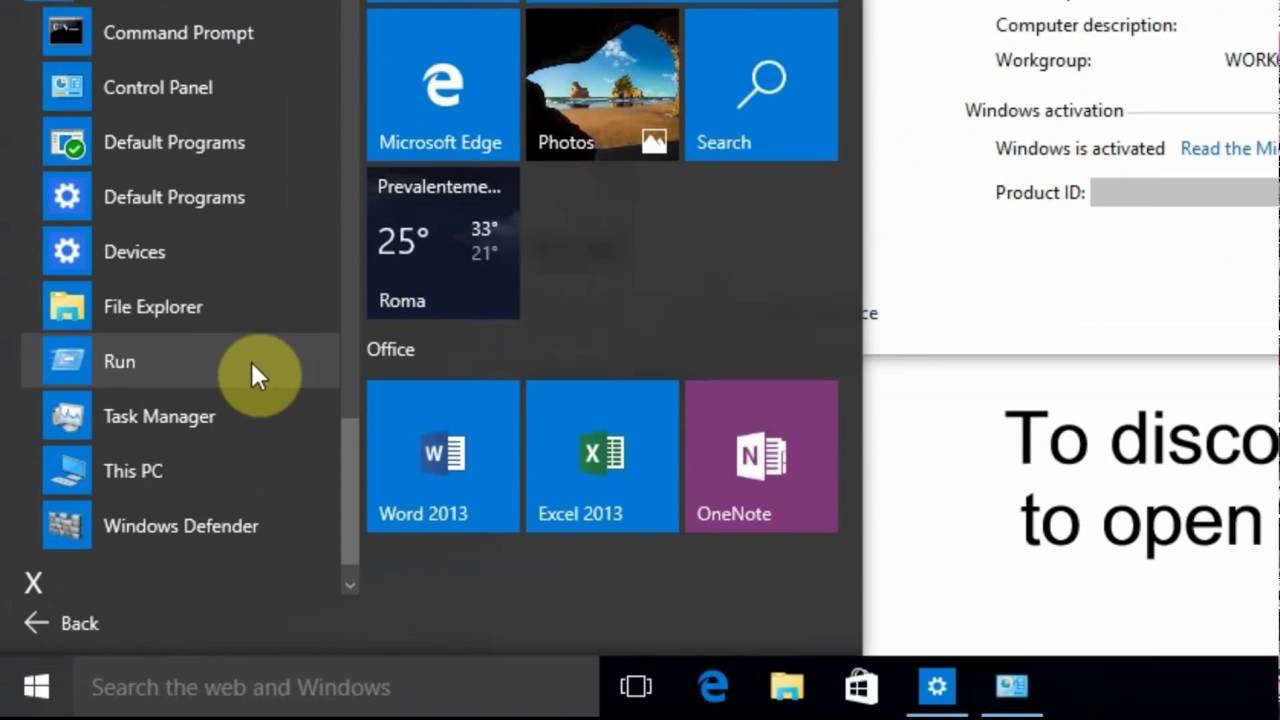Launch the Excel 2013 tile

(602, 456)
